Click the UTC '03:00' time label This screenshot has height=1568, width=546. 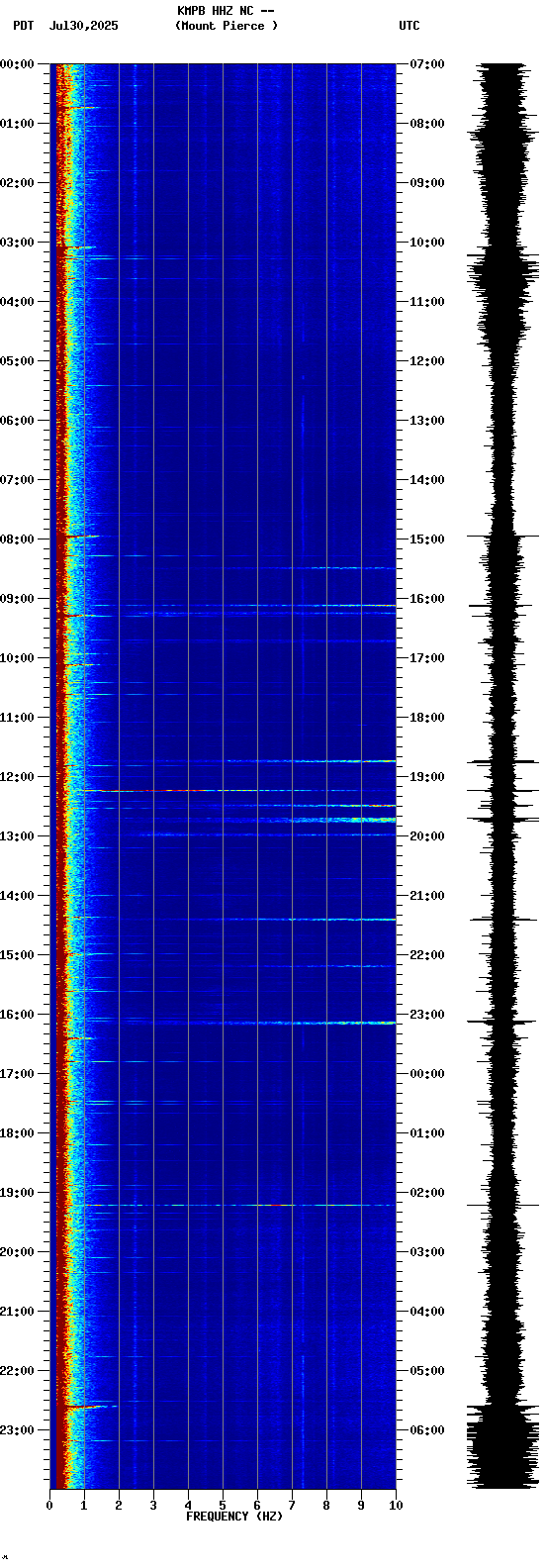click(427, 1252)
